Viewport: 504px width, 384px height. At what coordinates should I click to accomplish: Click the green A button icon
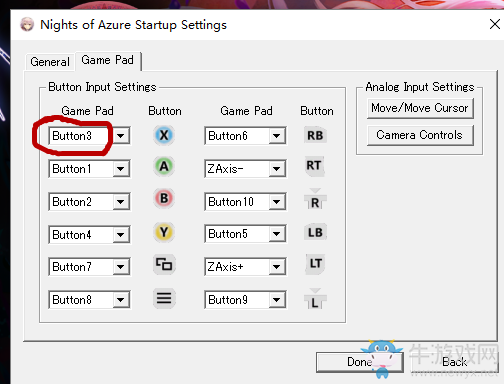(x=164, y=166)
